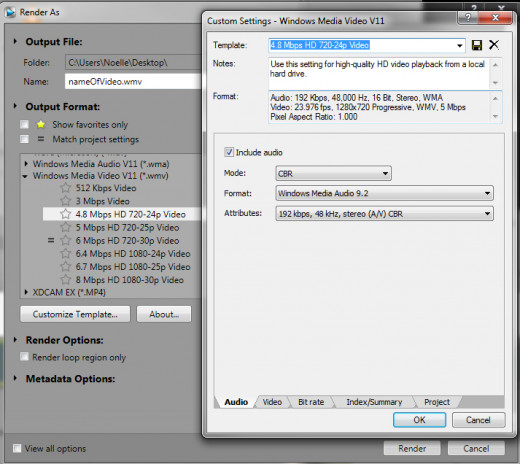Click OK in Custom Settings
The width and height of the screenshot is (520, 464).
click(419, 420)
